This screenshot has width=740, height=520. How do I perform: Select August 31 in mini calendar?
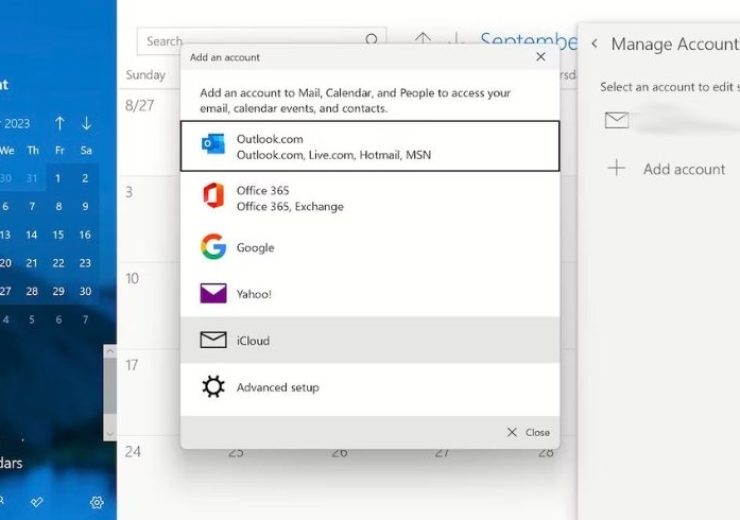[x=32, y=178]
